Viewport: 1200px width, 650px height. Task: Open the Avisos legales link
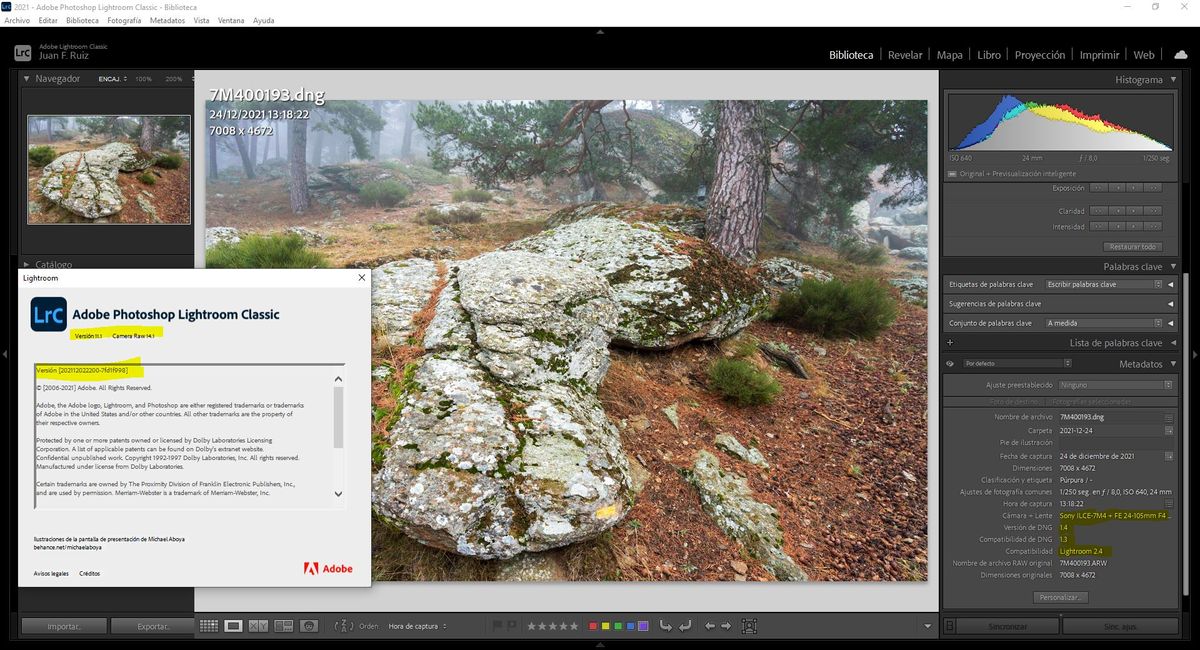pos(51,573)
